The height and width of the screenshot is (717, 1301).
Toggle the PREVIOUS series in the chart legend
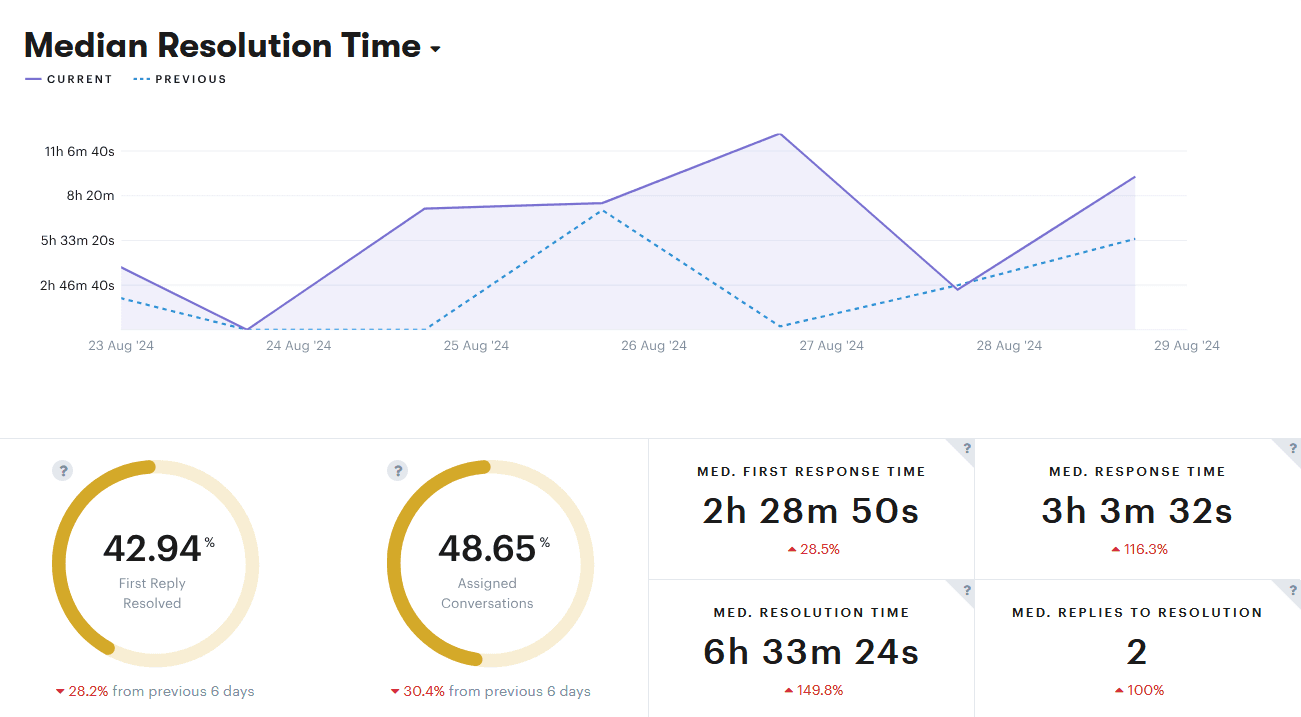(179, 79)
